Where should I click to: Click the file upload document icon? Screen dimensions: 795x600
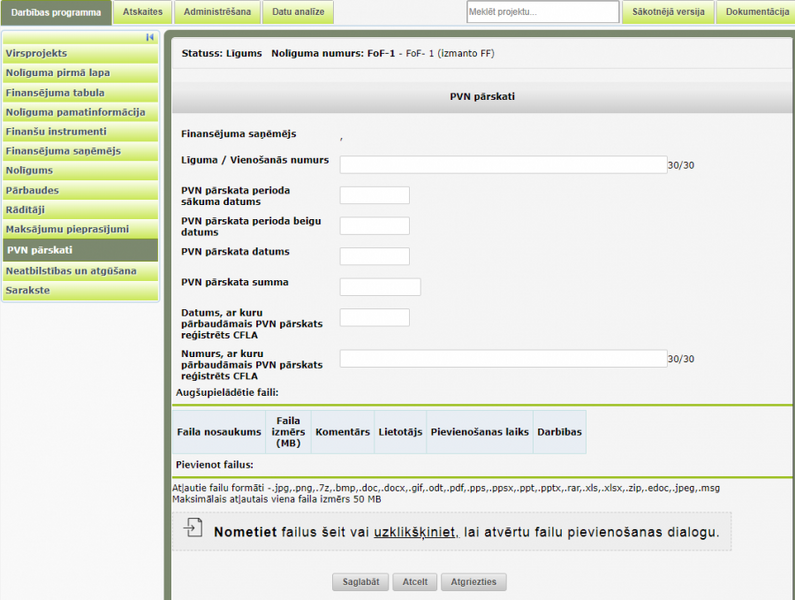point(193,528)
